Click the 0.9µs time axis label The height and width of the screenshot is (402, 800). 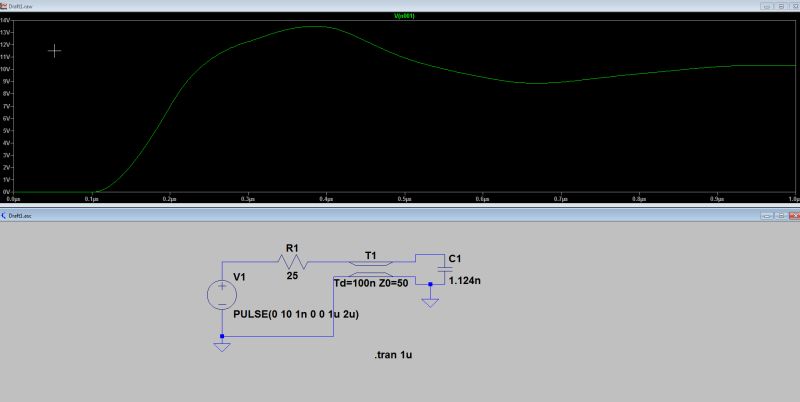(x=717, y=198)
